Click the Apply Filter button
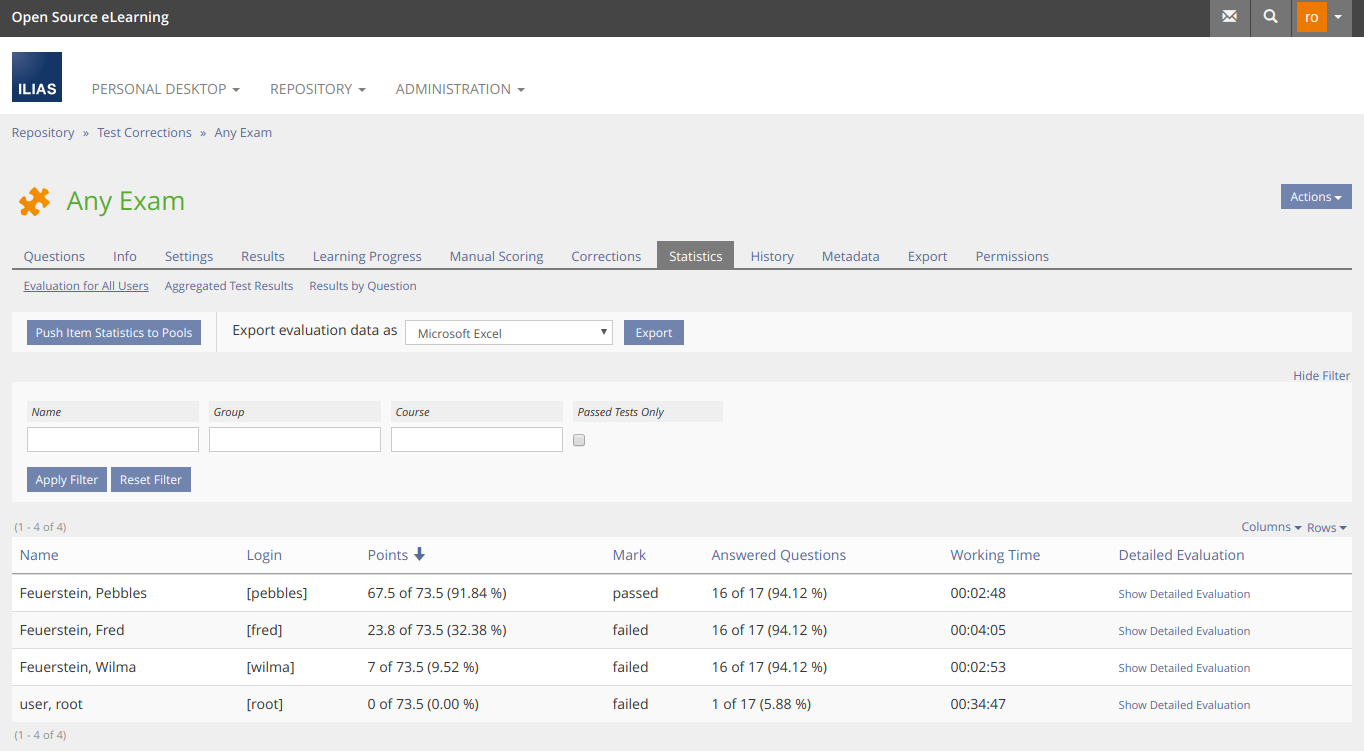1364x751 pixels. [66, 480]
